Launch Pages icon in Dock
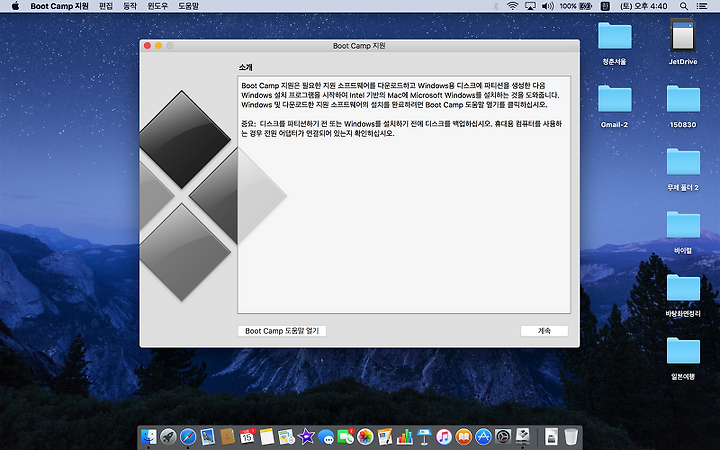Image resolution: width=720 pixels, height=450 pixels. tap(385, 436)
